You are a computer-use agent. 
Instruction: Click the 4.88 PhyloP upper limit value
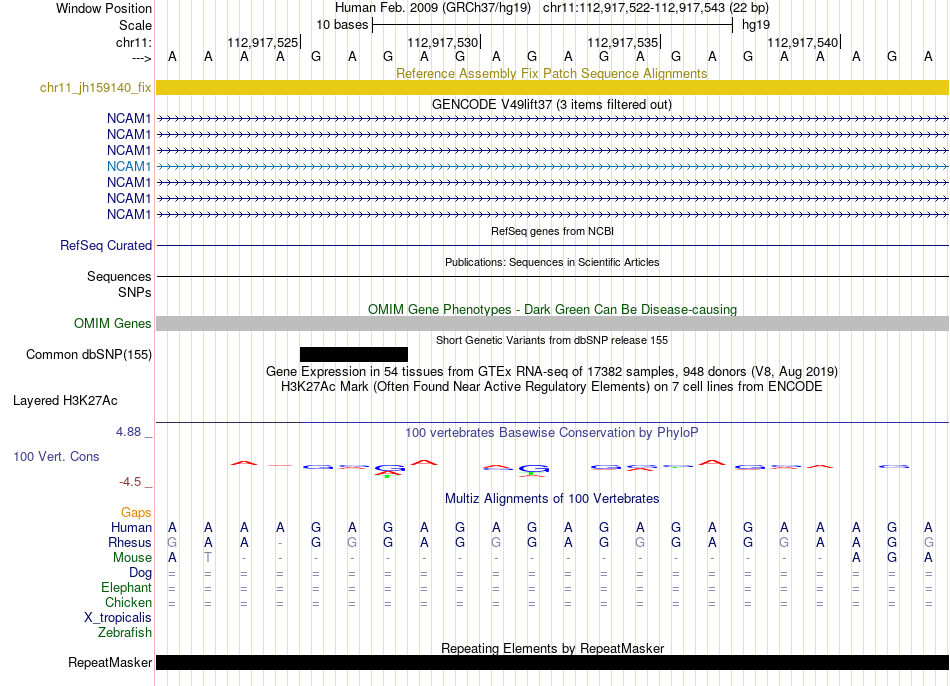coord(128,432)
